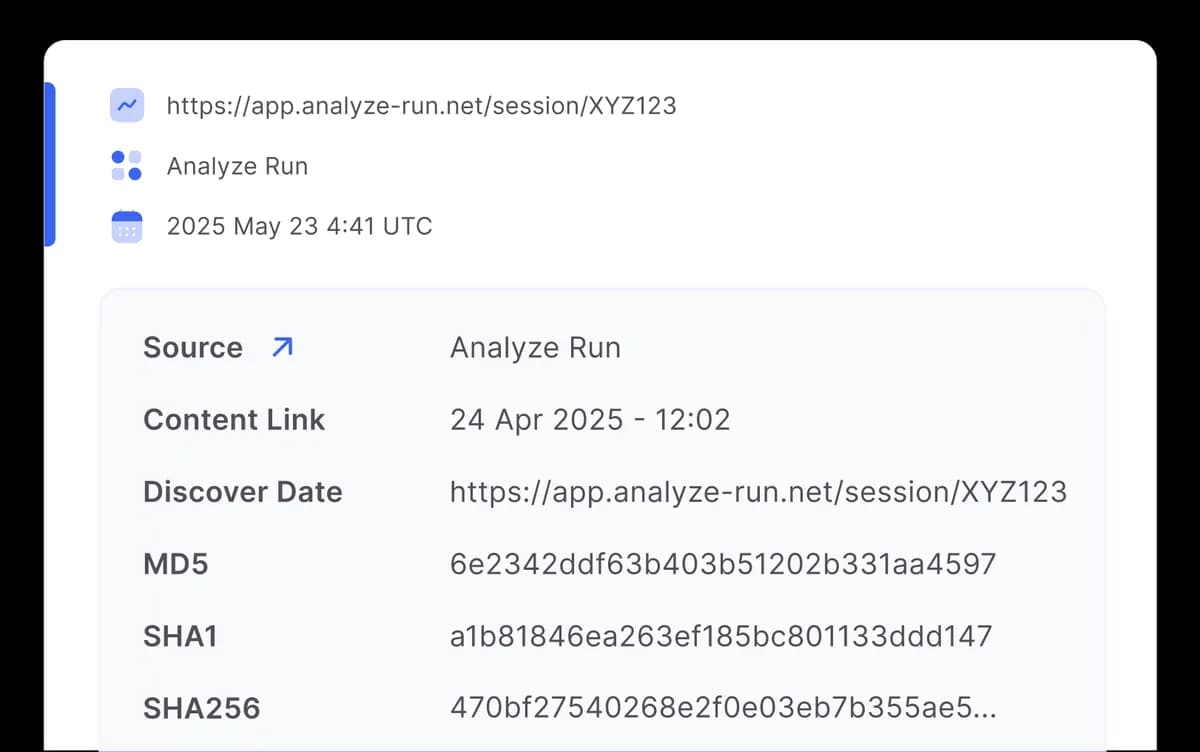1200x752 pixels.
Task: Click the Source label
Action: [x=193, y=348]
